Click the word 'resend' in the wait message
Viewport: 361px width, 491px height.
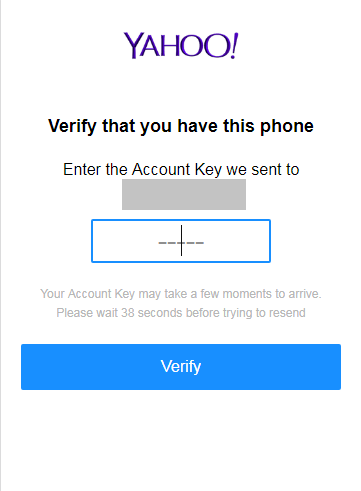click(287, 313)
